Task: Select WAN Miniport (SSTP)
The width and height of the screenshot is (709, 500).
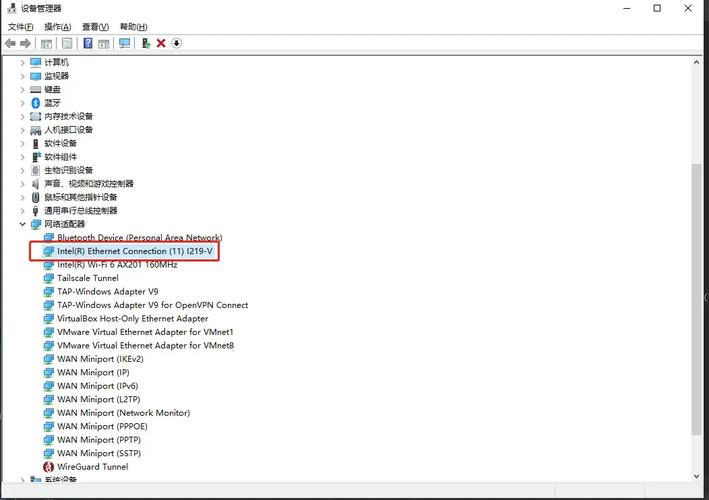Action: (x=99, y=453)
